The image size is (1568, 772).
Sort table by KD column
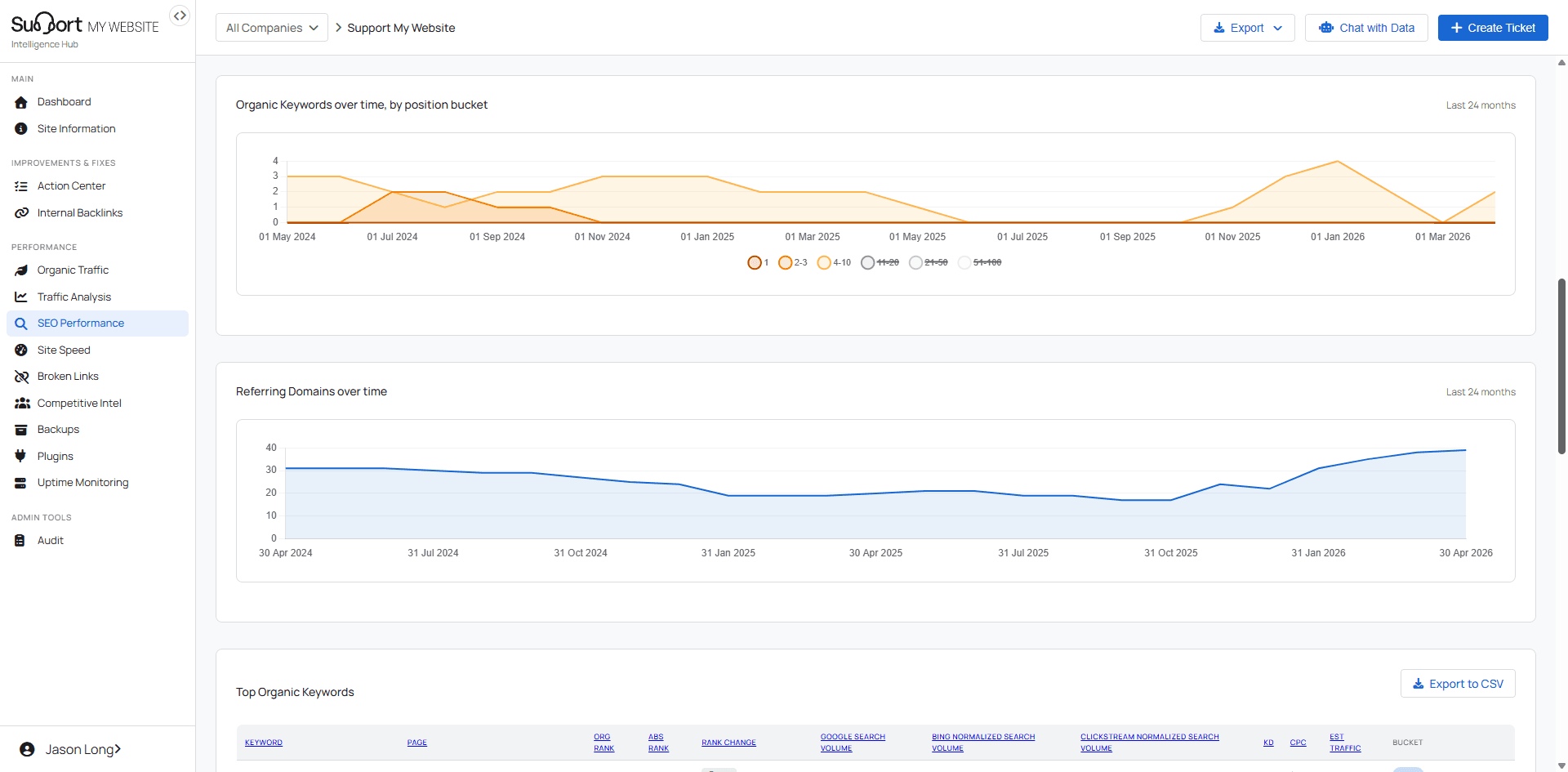[1268, 743]
